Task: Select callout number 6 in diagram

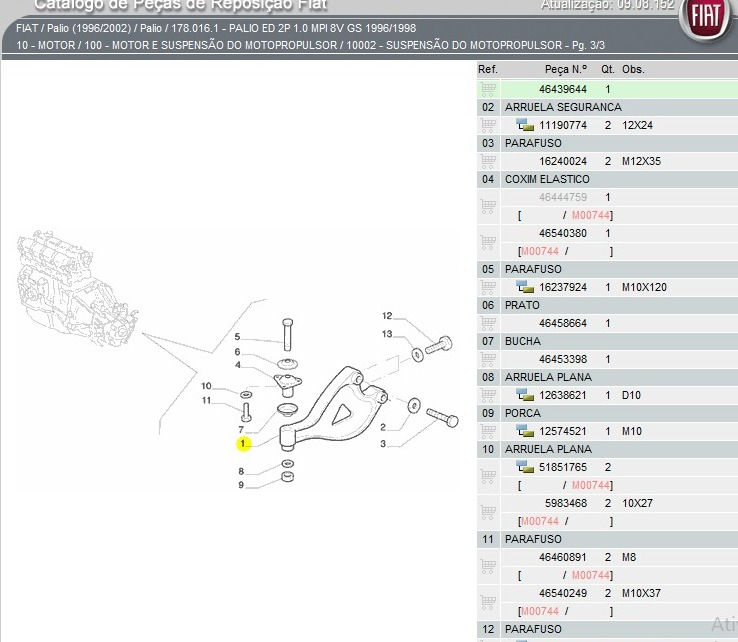Action: pos(237,352)
